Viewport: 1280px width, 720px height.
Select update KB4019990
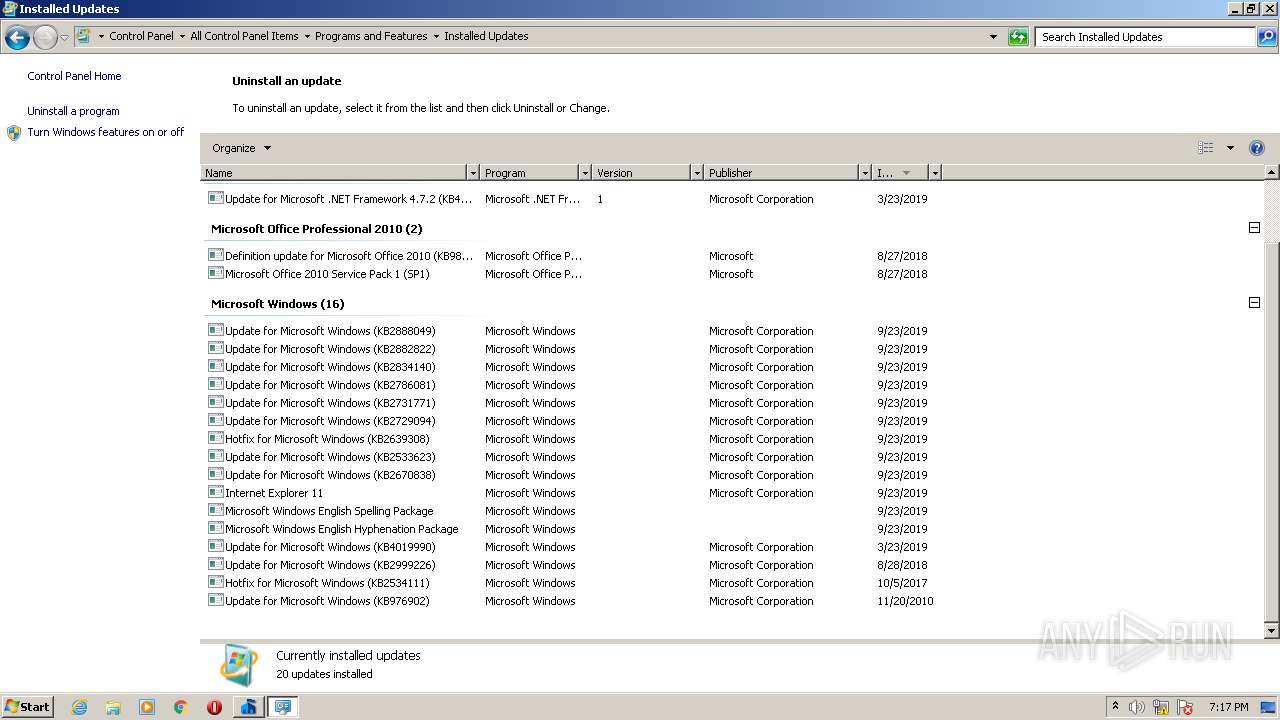pyautogui.click(x=570, y=547)
